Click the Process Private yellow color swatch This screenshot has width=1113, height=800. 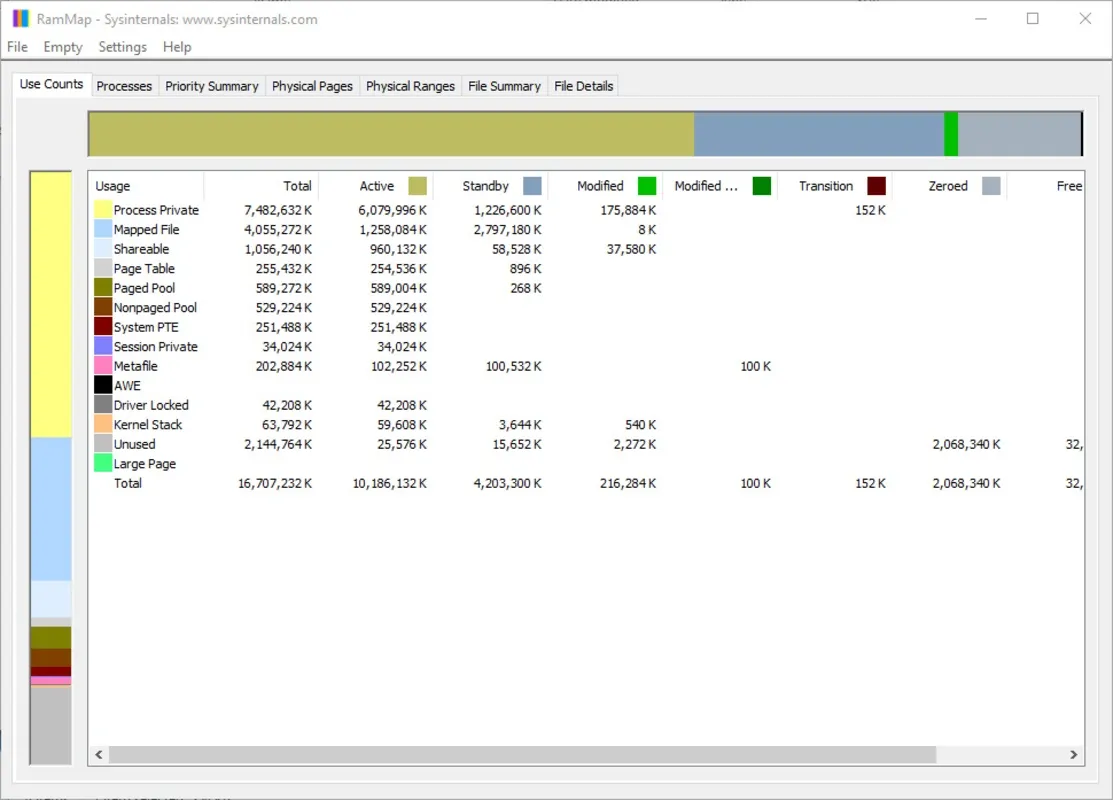[x=103, y=209]
